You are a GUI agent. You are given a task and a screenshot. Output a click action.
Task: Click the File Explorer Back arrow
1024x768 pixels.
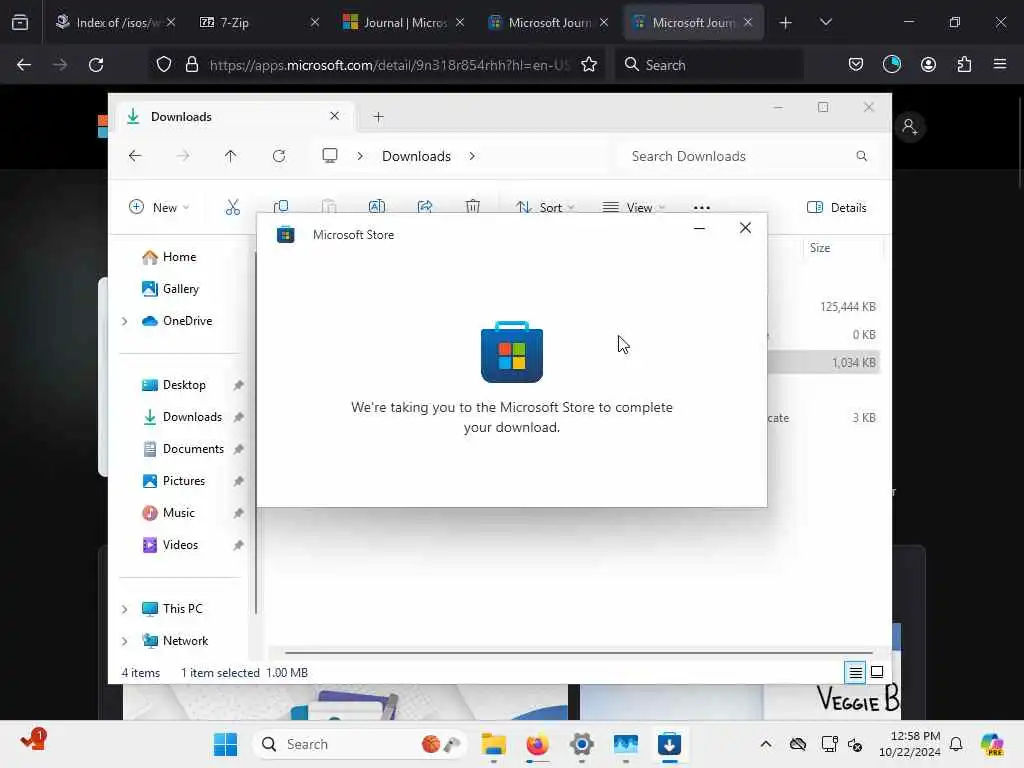(x=135, y=155)
